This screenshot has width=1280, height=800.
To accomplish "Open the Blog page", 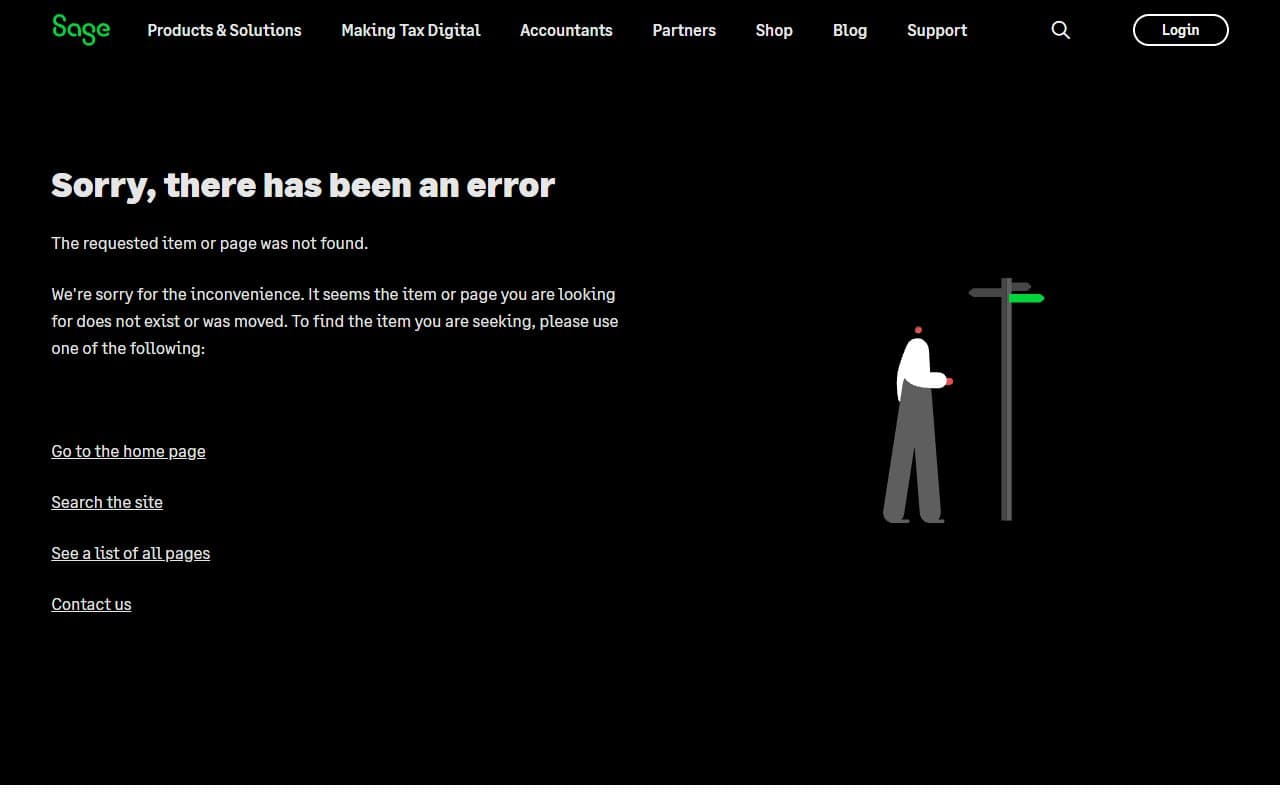I will pos(849,30).
